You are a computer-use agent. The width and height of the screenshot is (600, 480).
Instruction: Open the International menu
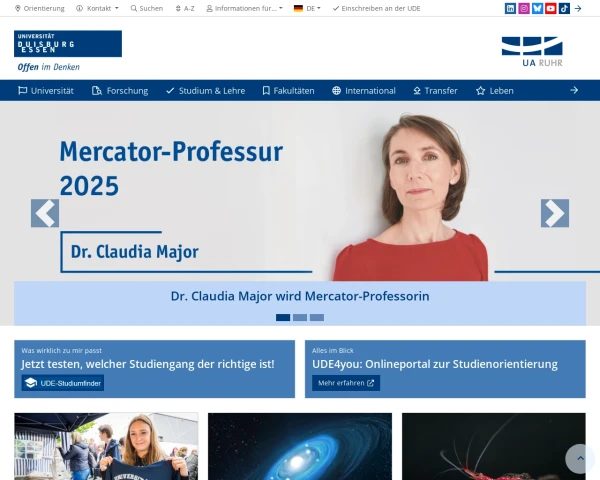click(x=364, y=91)
